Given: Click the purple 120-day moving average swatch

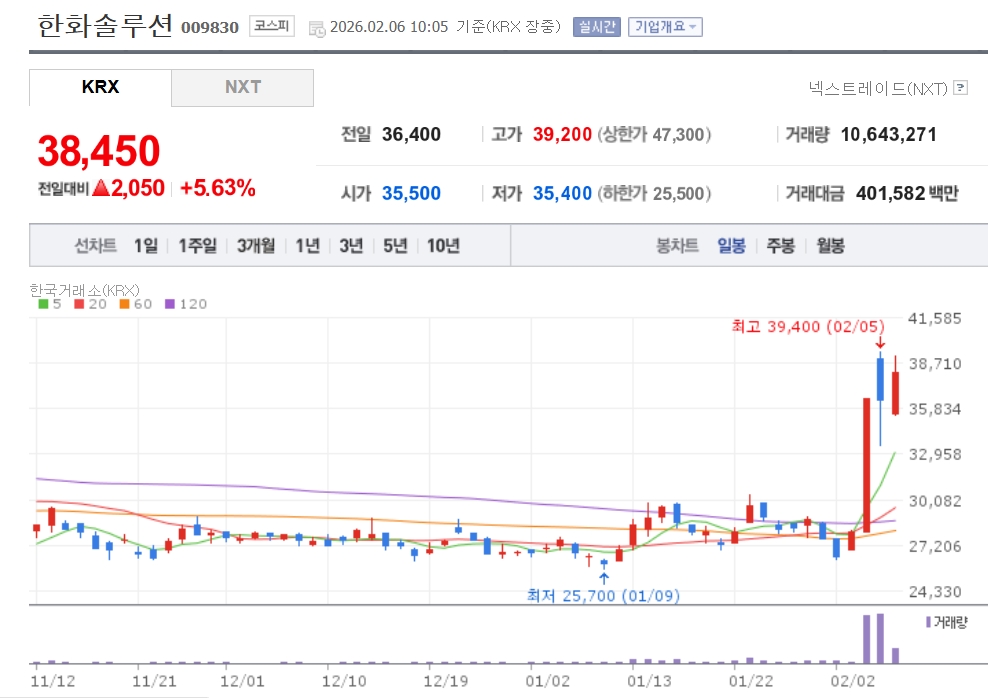Looking at the screenshot, I should click(169, 304).
